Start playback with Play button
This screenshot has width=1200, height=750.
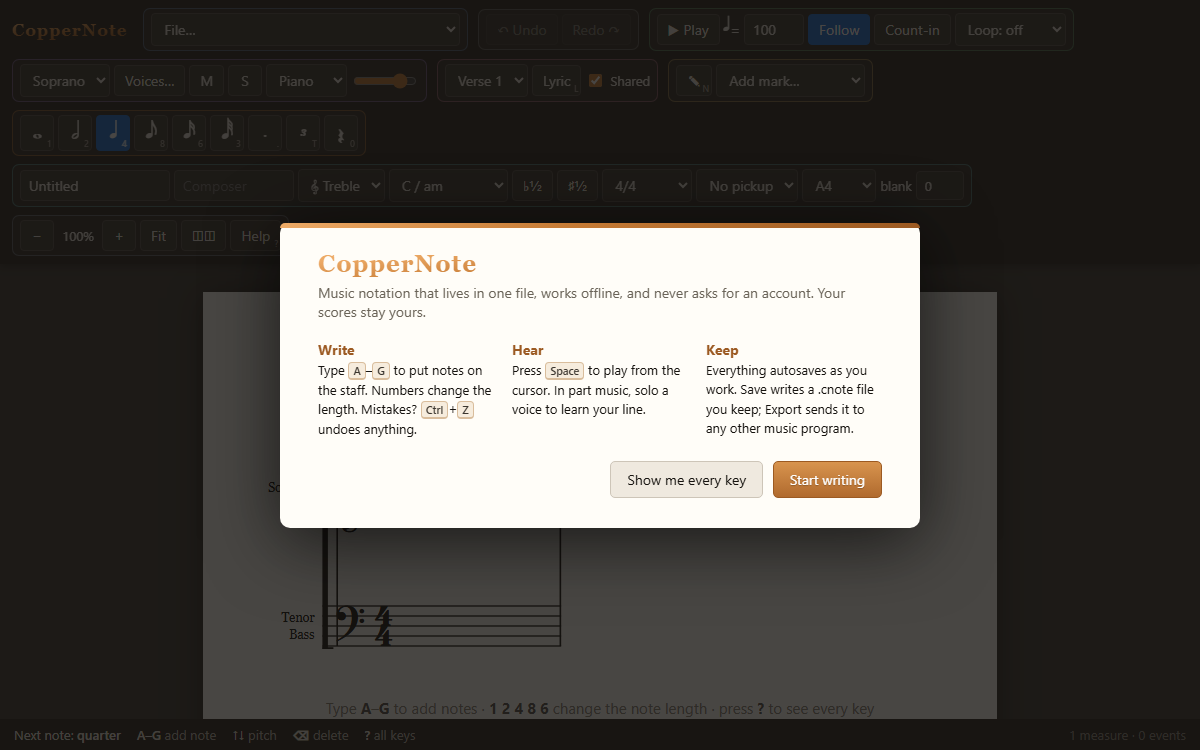pos(687,30)
